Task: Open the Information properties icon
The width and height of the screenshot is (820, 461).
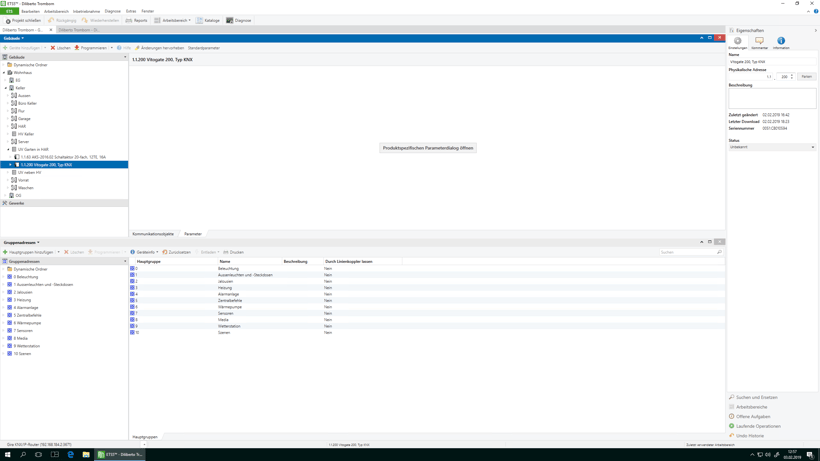Action: (781, 42)
